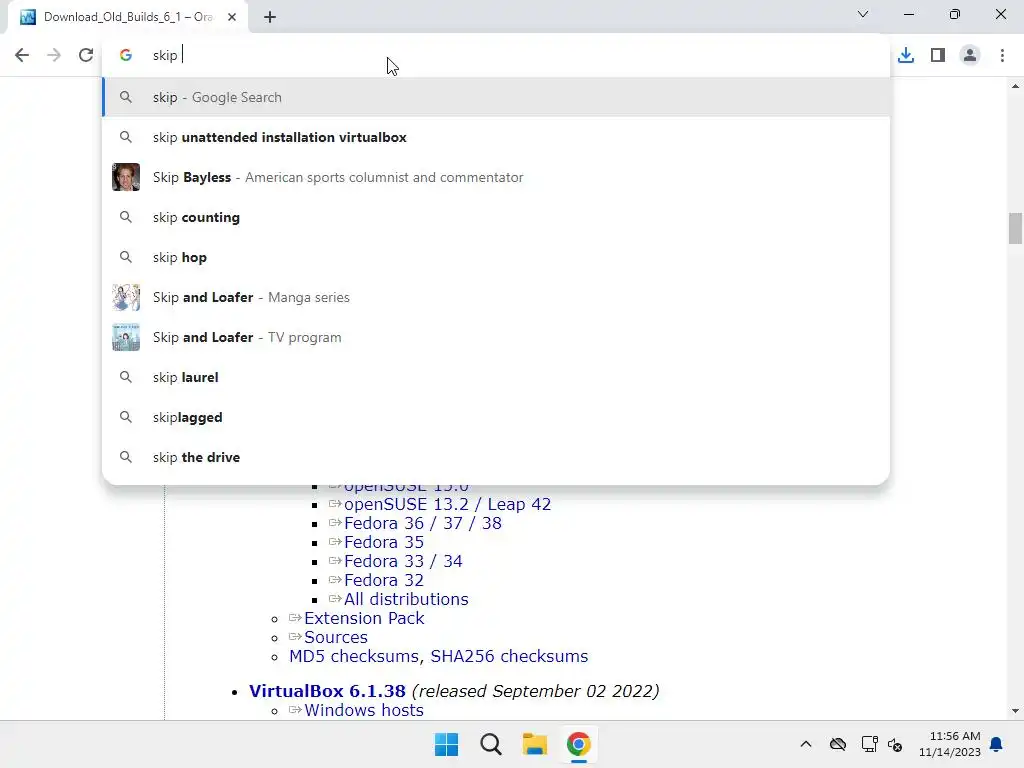Open the notification bell icon

click(997, 744)
